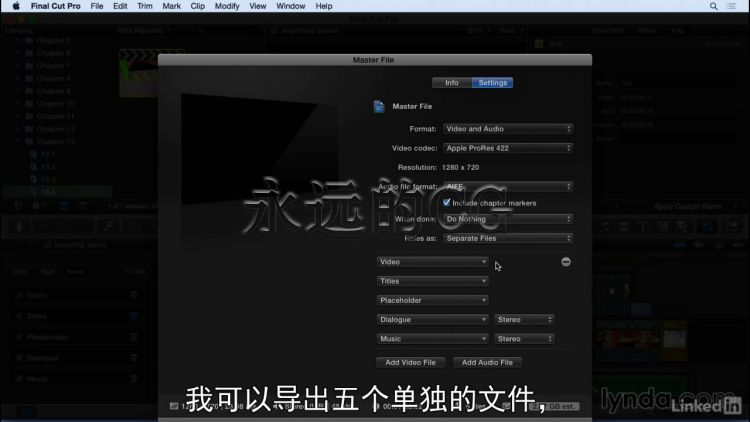This screenshot has width=750, height=422.
Task: Open the Window menu
Action: (x=290, y=6)
